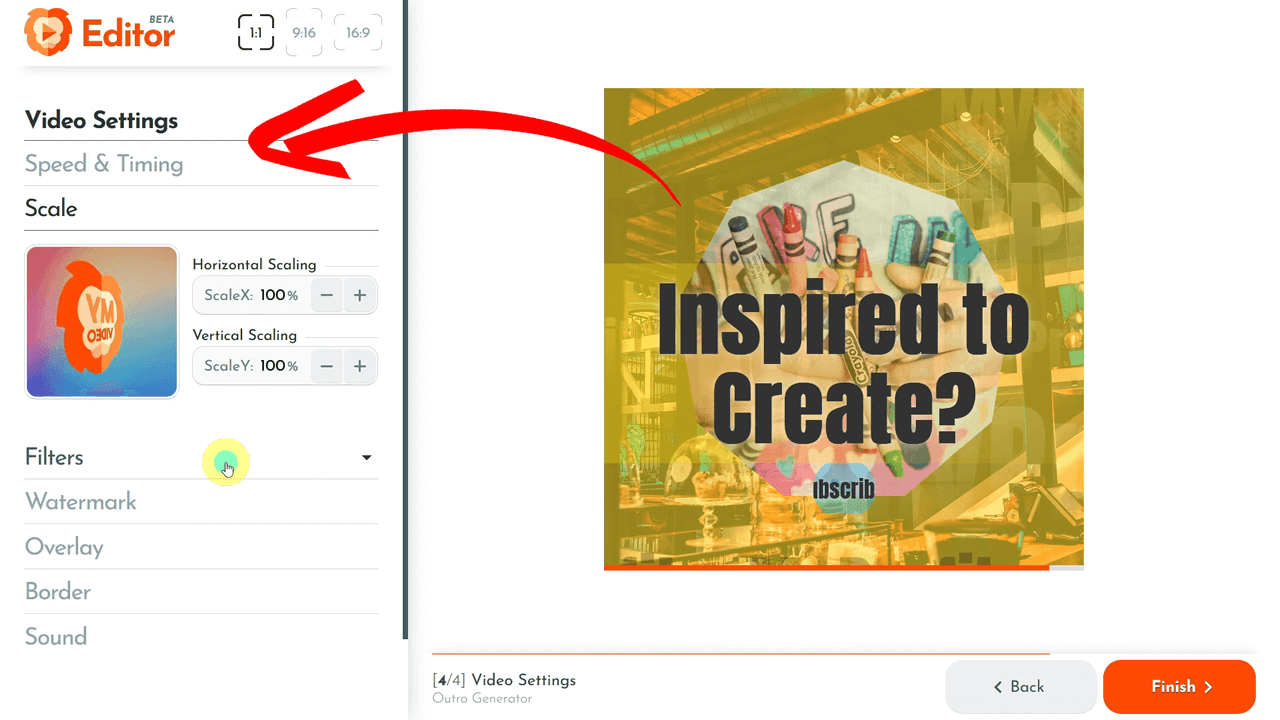Select the 16:9 aspect ratio
This screenshot has height=720, width=1280.
click(x=358, y=33)
